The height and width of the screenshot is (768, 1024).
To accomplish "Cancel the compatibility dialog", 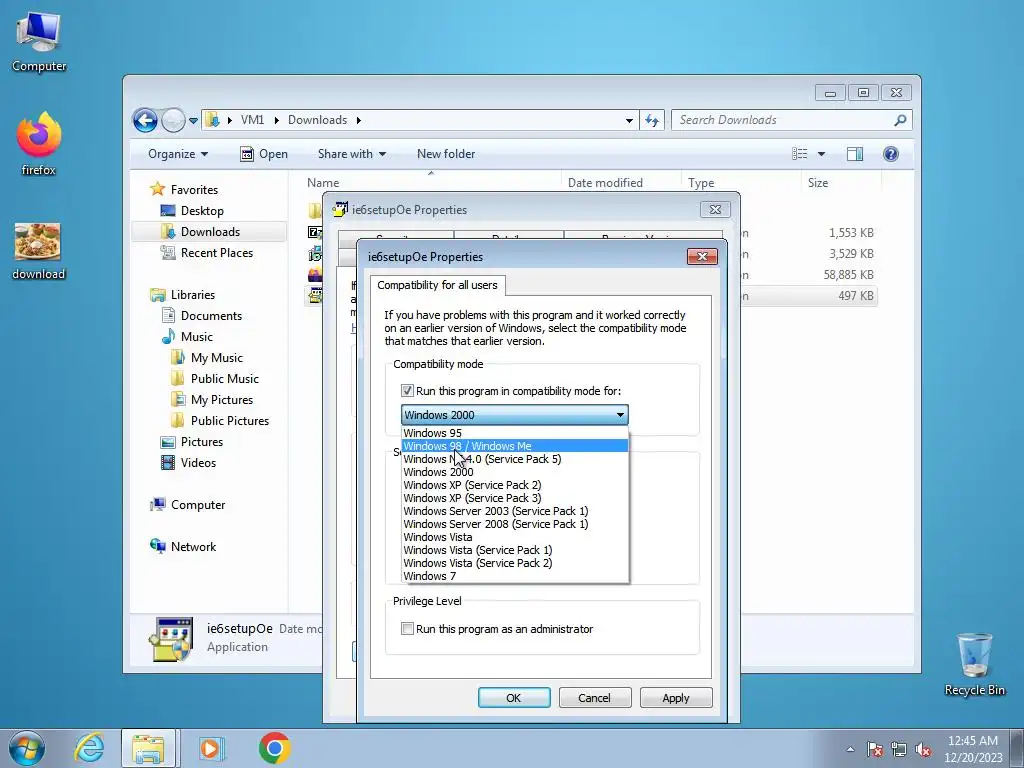I will pyautogui.click(x=594, y=698).
